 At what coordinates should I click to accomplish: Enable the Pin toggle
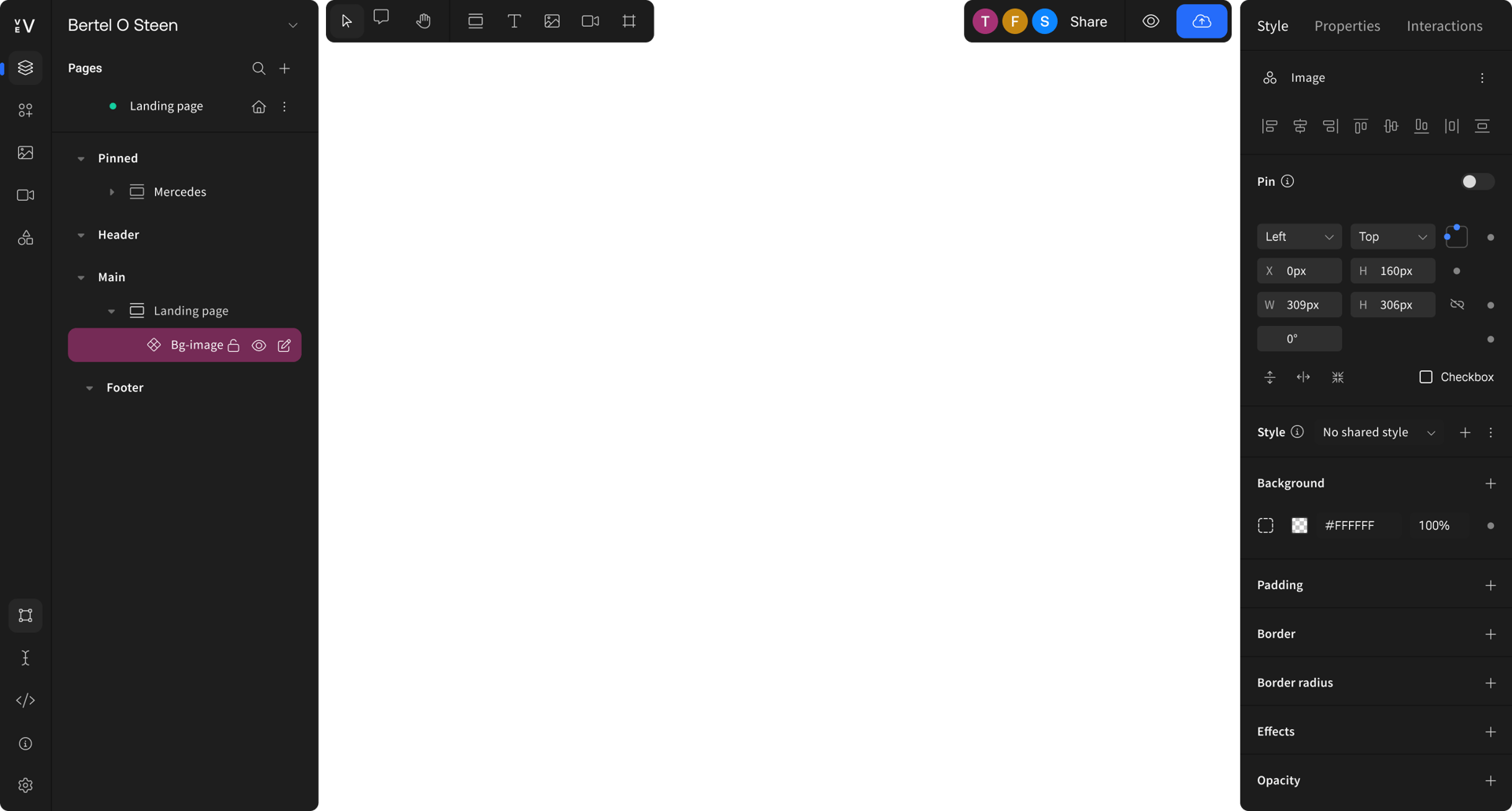pos(1477,181)
